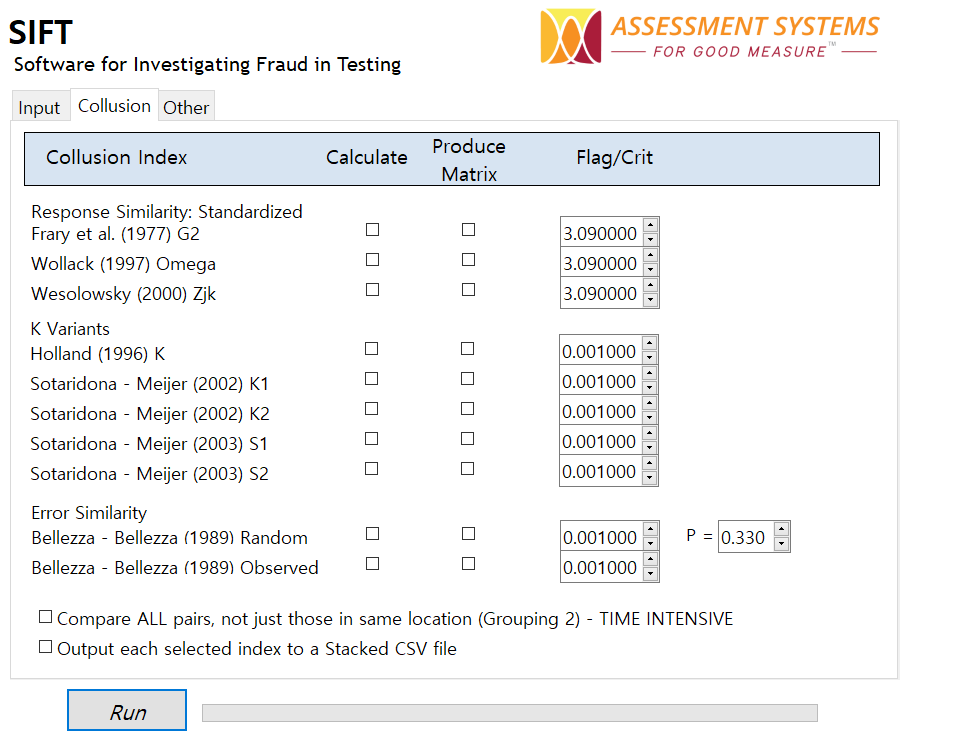
Task: Enable Calculate for Sotaridona-Meijer S1
Action: pos(372,439)
